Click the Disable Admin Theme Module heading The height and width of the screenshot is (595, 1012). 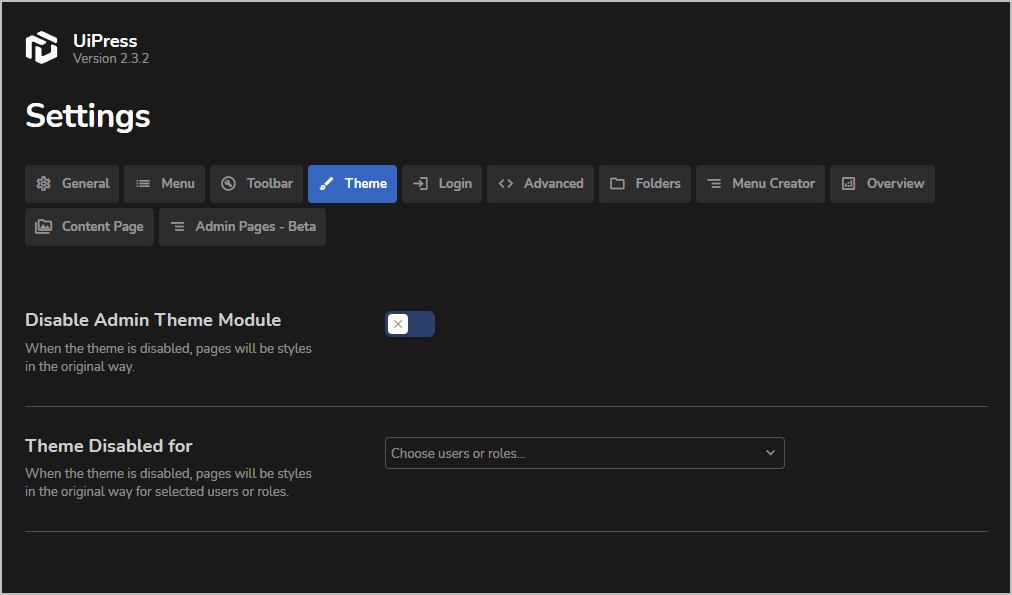click(153, 320)
